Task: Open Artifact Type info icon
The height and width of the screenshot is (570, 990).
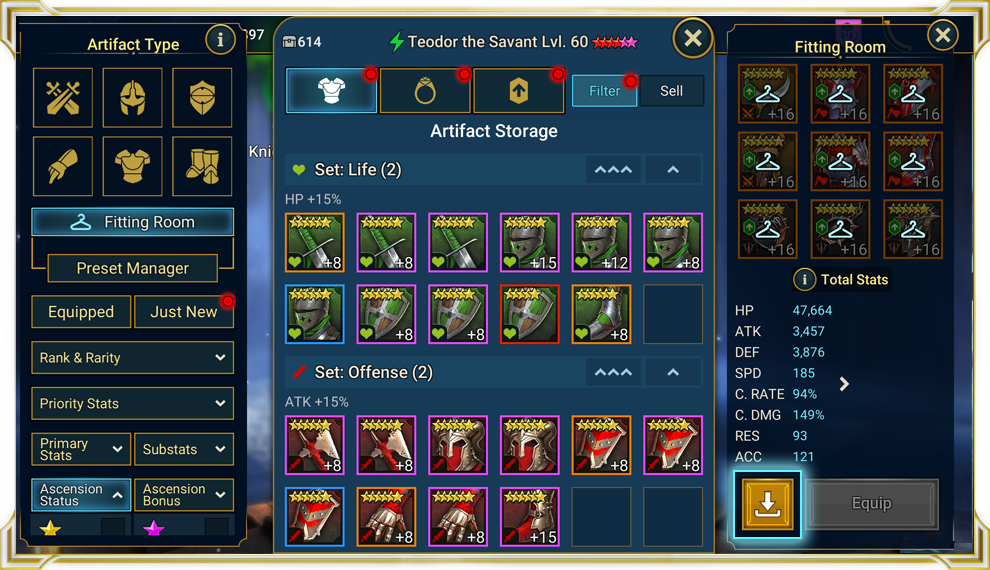Action: click(x=220, y=40)
